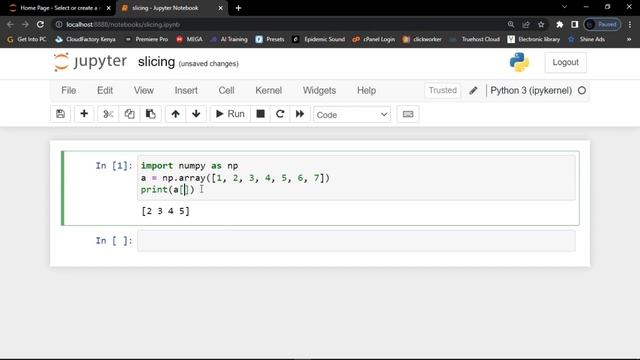Open the command palette keyboard icon
The height and width of the screenshot is (360, 640).
(408, 114)
